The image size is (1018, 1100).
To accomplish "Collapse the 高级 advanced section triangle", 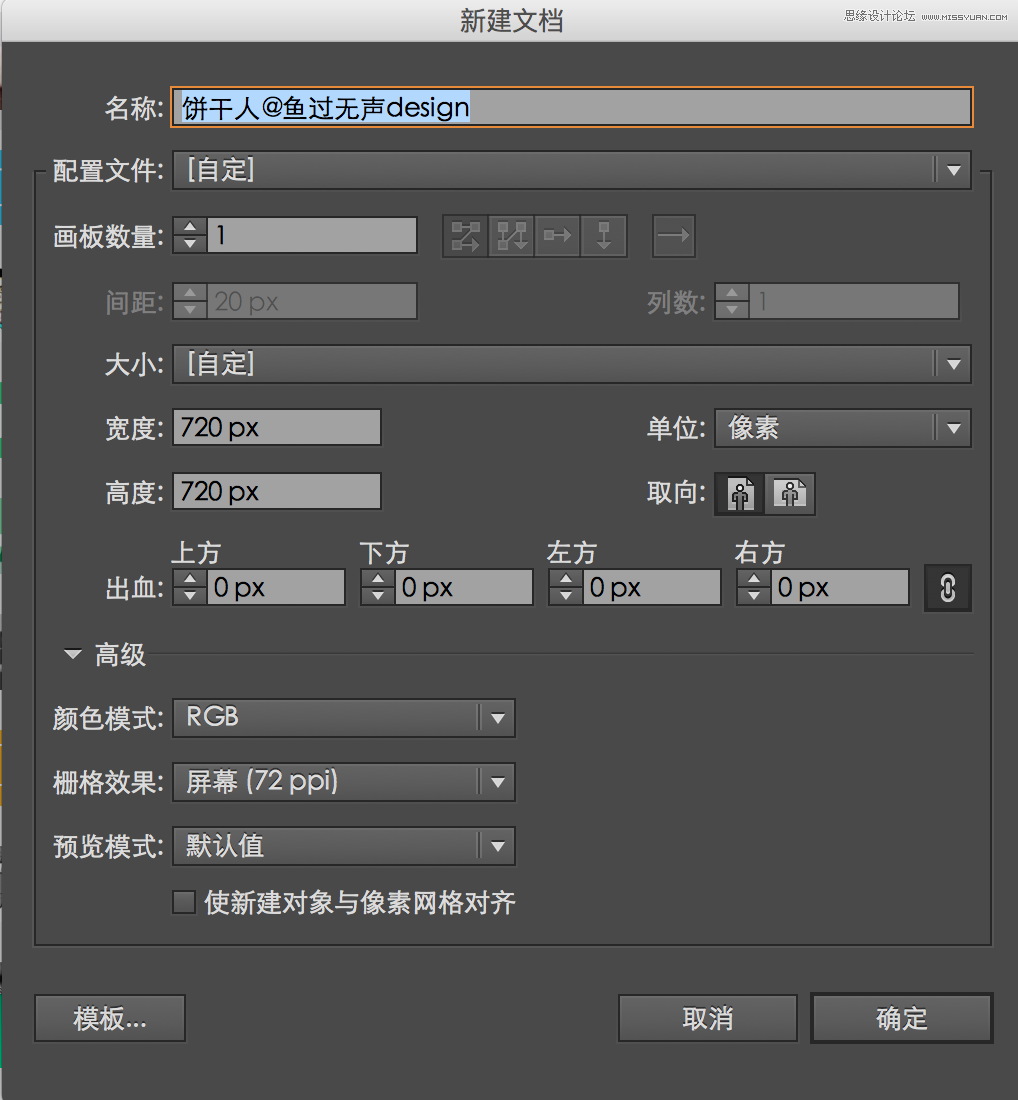I will (71, 654).
